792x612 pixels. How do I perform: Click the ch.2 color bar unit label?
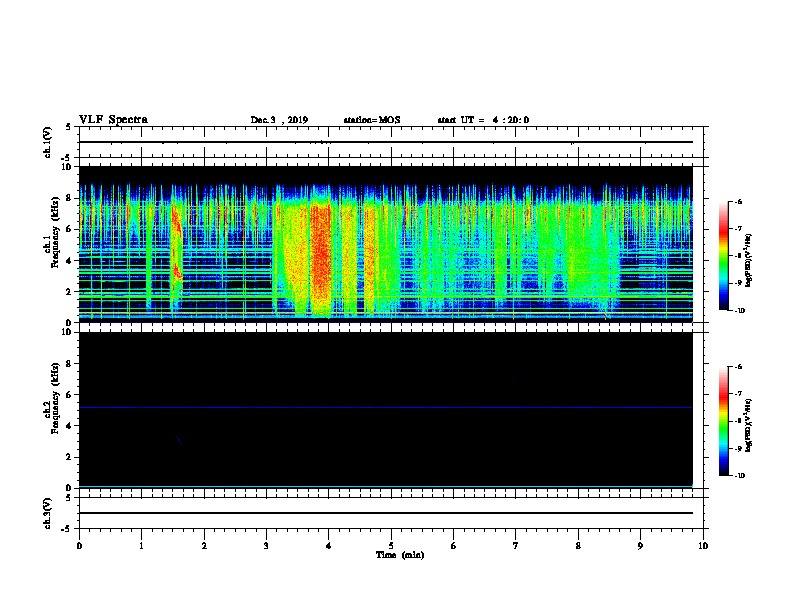pos(749,426)
